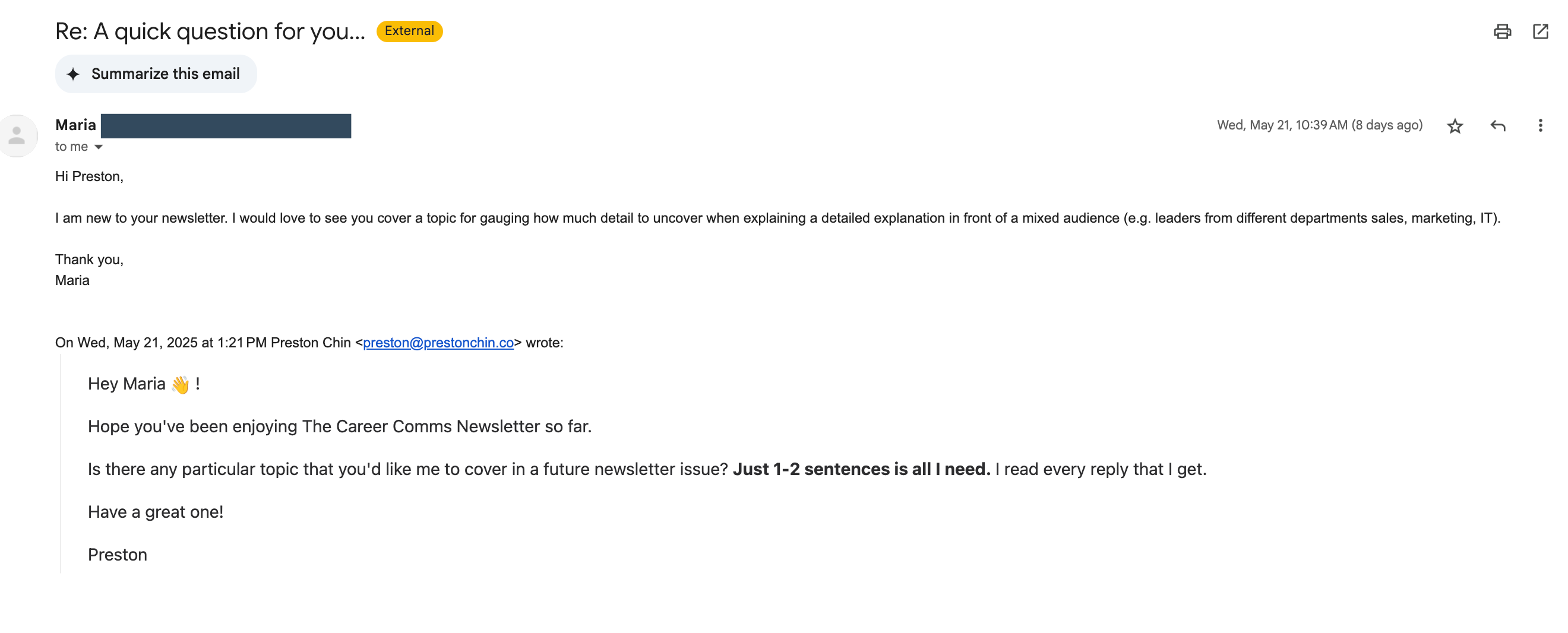This screenshot has height=633, width=1568.
Task: Click the bold "Just 1-2 sentences" text
Action: pyautogui.click(x=861, y=469)
